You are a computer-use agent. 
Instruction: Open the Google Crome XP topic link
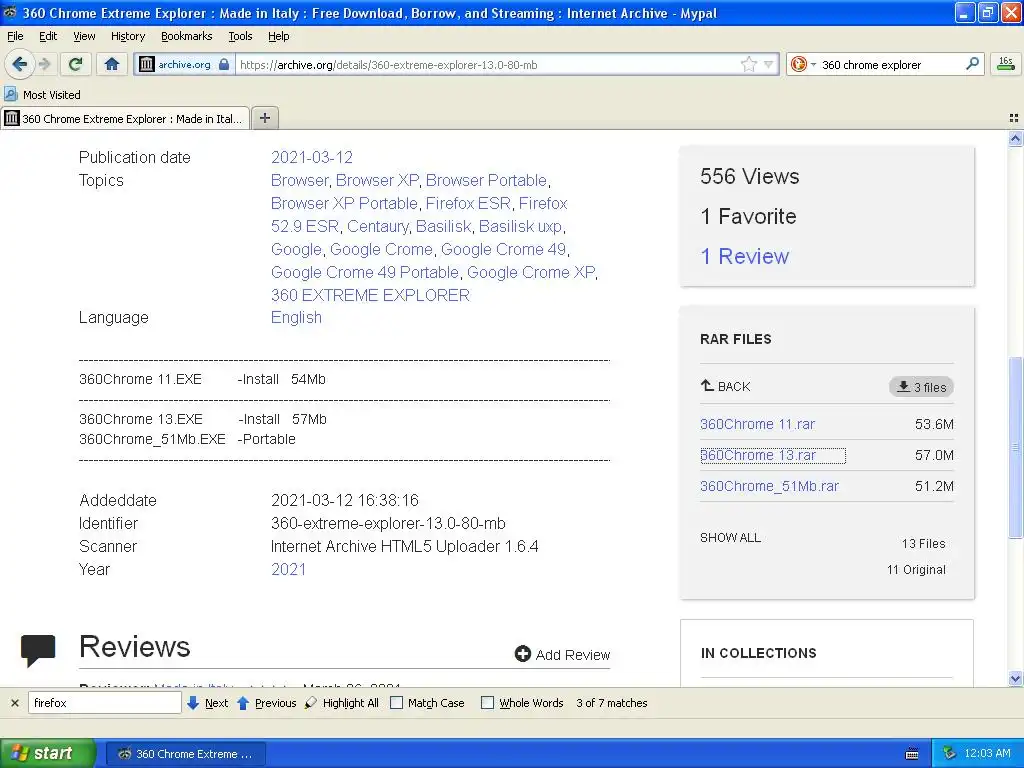coord(531,272)
